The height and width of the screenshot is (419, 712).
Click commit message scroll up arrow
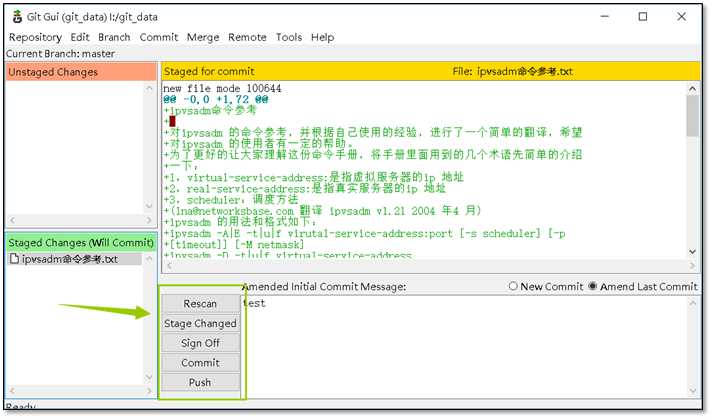(692, 303)
